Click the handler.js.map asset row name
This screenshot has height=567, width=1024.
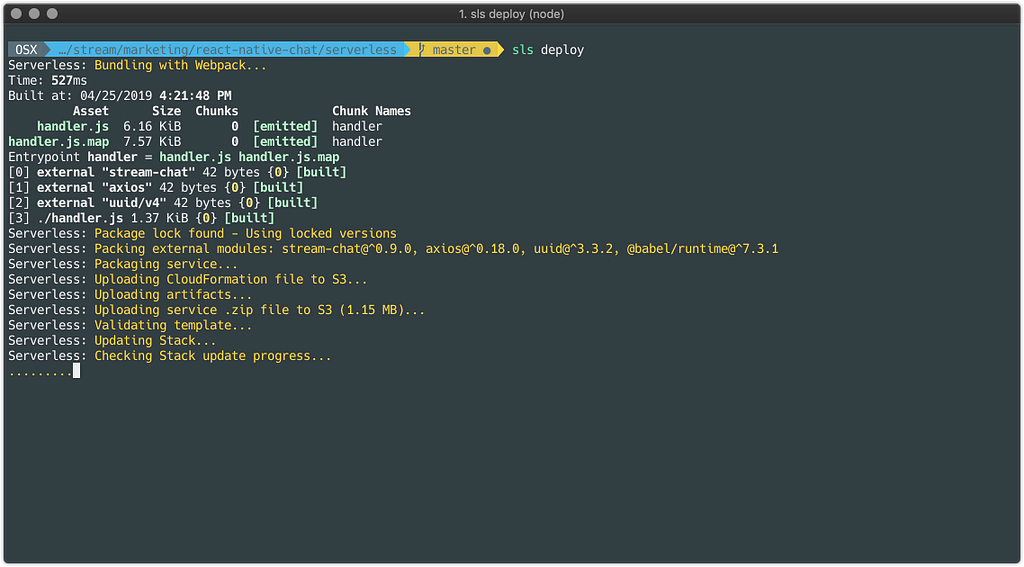[x=58, y=142]
